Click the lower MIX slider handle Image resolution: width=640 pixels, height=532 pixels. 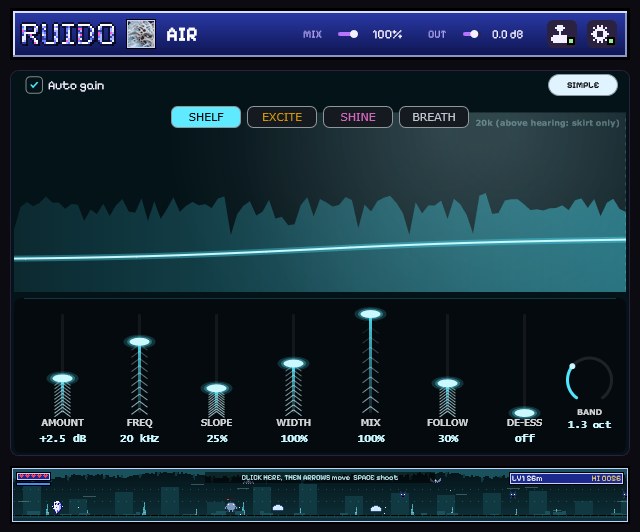[x=370, y=314]
